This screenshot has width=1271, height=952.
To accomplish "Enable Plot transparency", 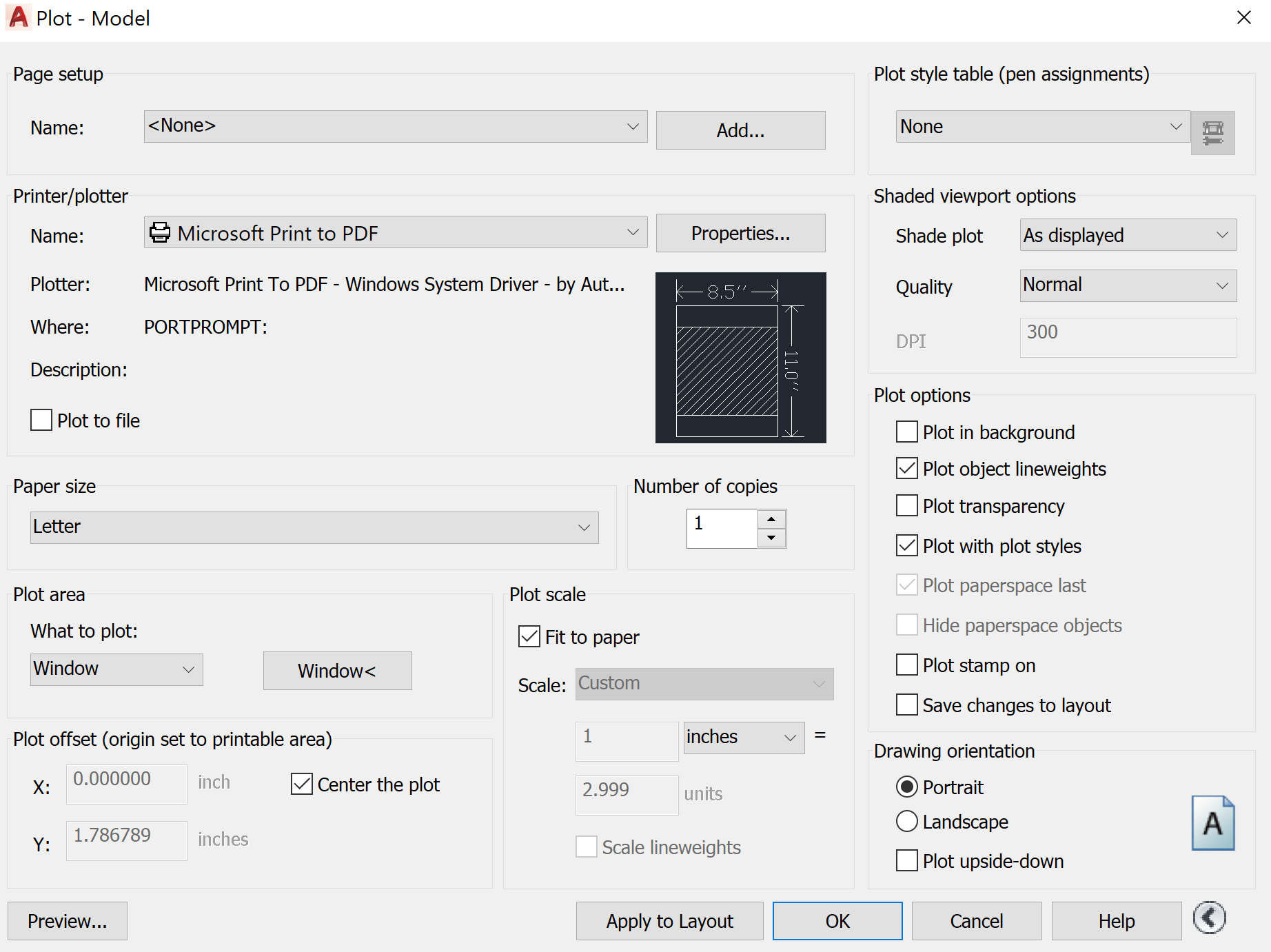I will (906, 505).
